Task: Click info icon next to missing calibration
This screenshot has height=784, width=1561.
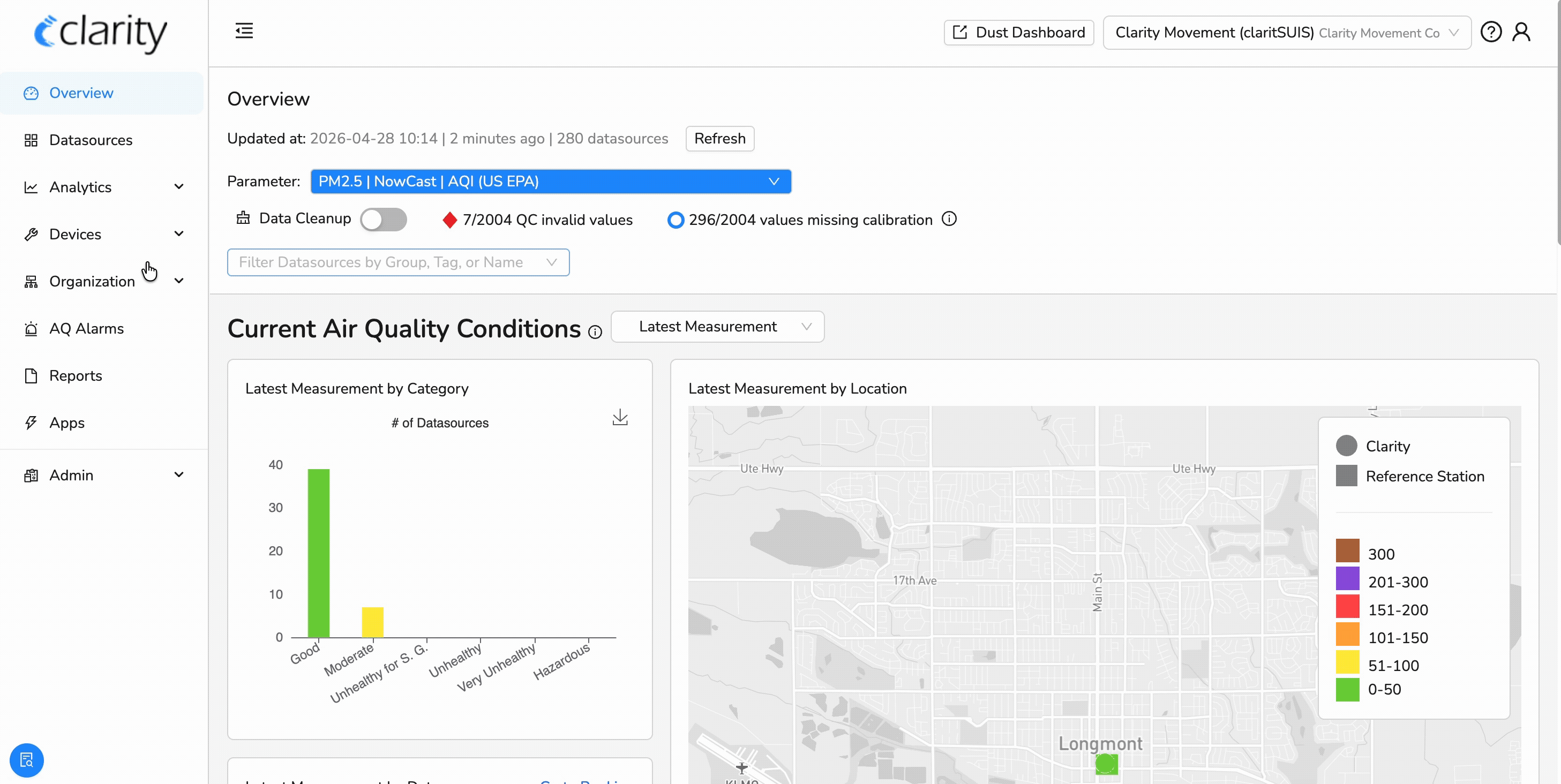Action: [x=949, y=218]
